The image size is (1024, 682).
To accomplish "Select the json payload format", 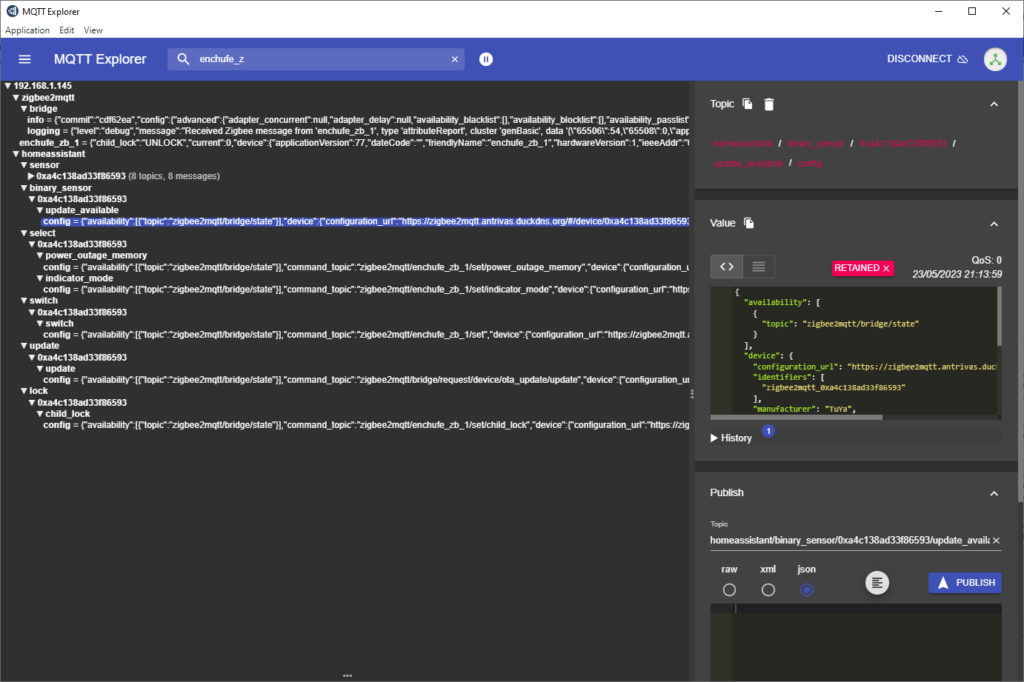I will 806,590.
